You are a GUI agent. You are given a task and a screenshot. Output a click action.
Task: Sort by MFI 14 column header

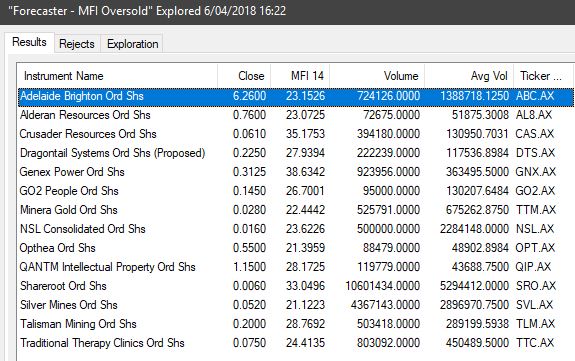300,76
